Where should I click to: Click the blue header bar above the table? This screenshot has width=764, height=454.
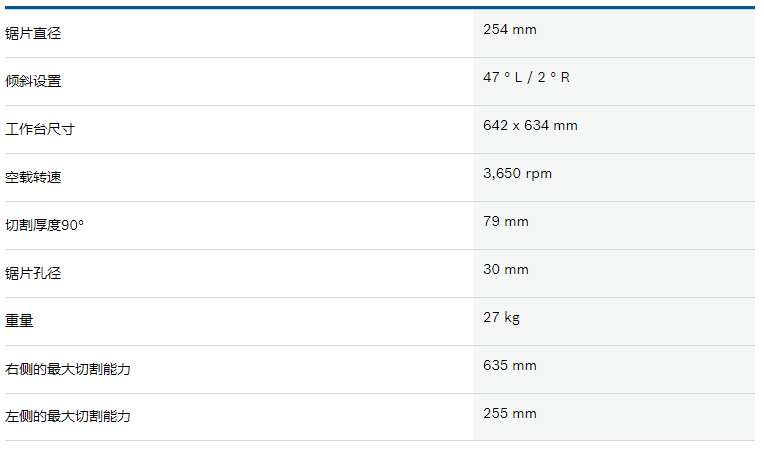tap(380, 7)
